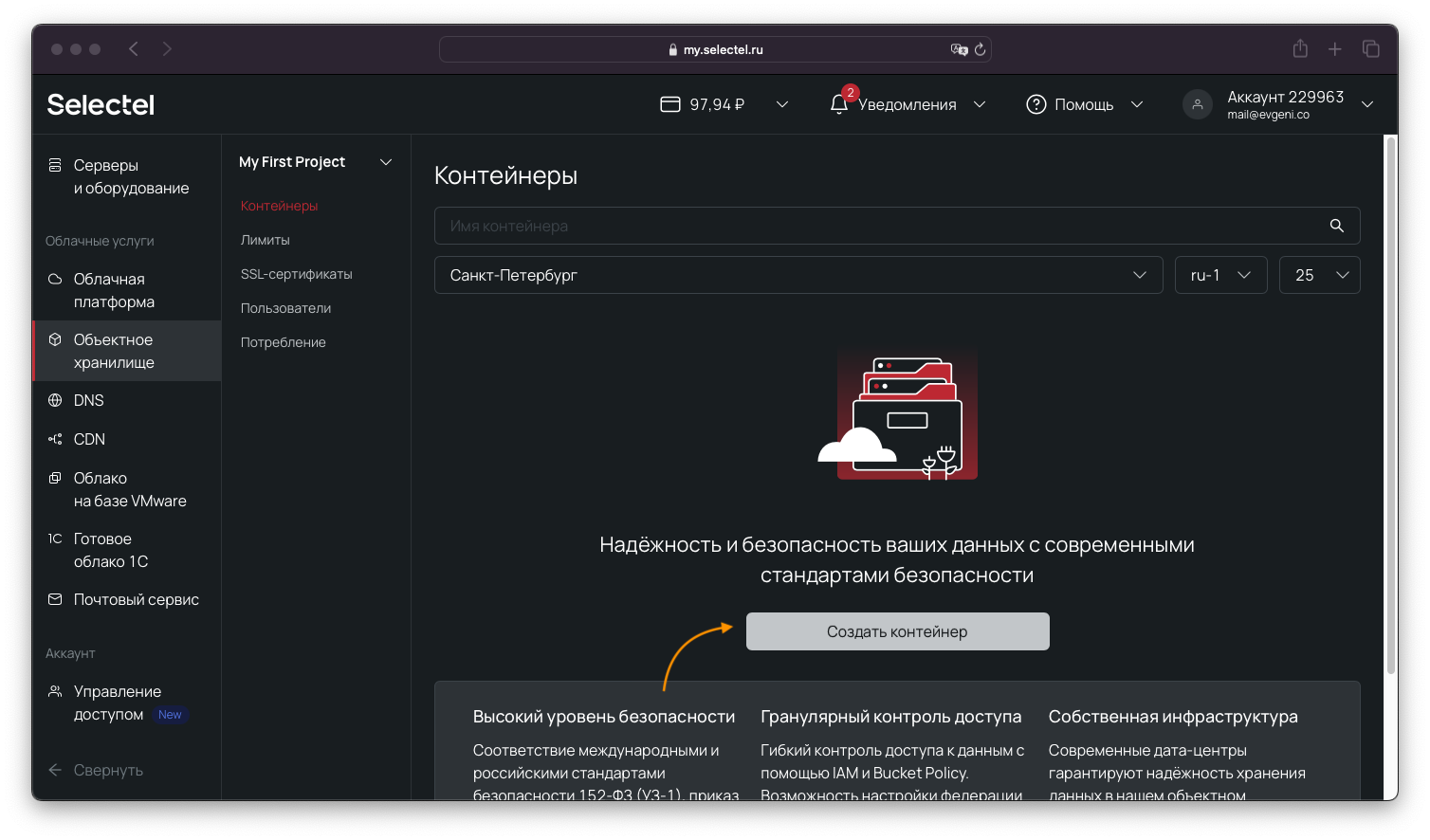Viewport: 1430px width, 840px height.
Task: Expand the Аккаунт 229963 menu chevron
Action: pyautogui.click(x=1367, y=104)
